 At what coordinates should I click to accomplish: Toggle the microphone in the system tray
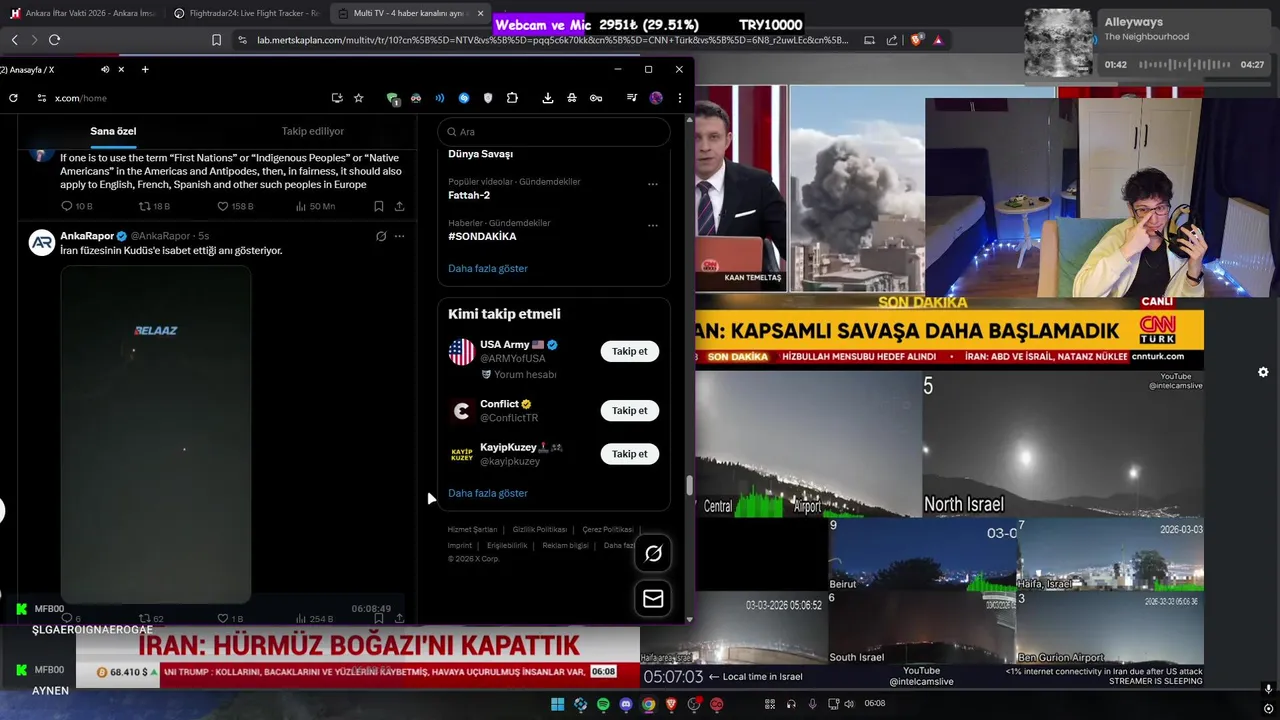coord(812,704)
